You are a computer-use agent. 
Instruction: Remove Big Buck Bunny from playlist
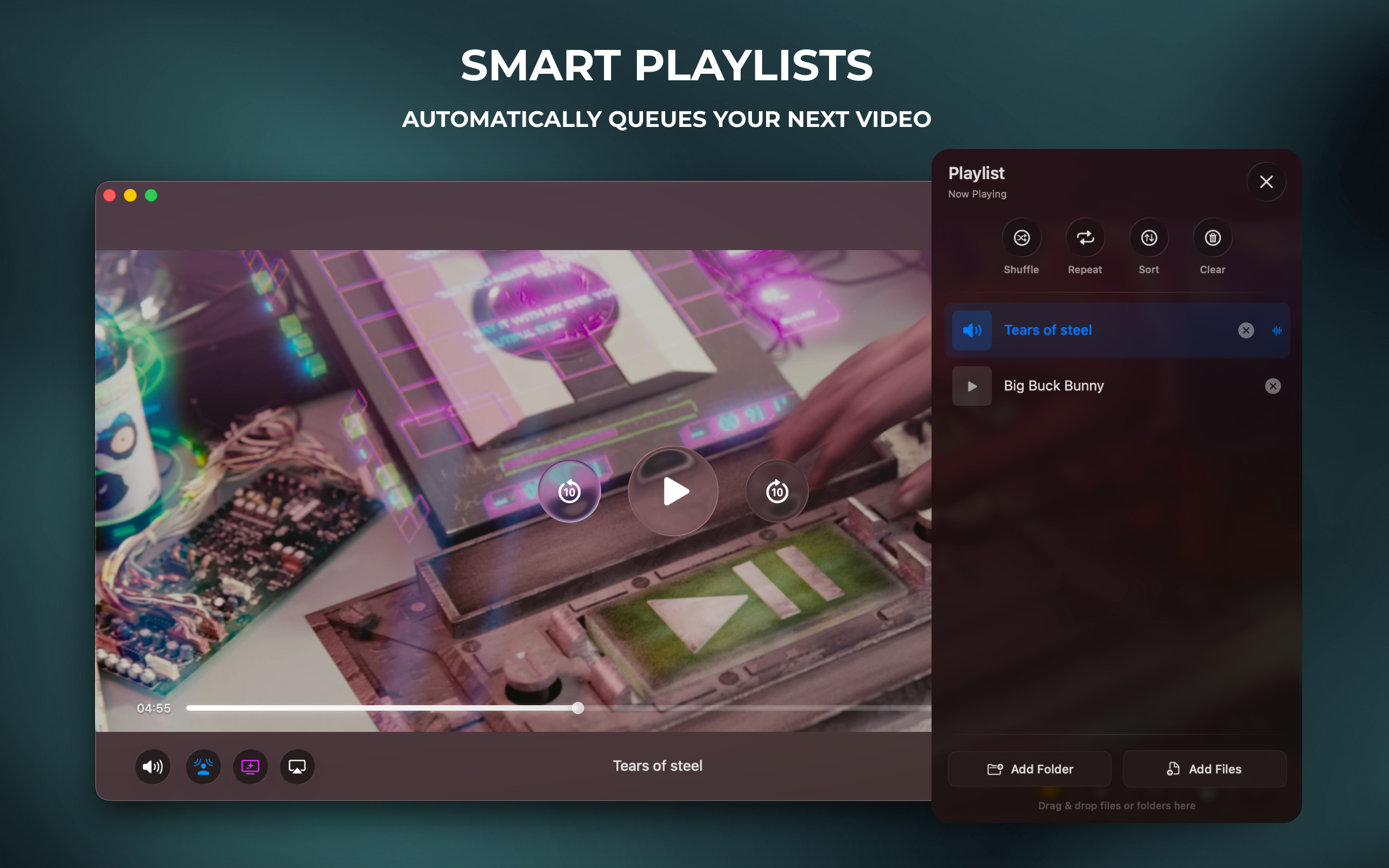1272,386
